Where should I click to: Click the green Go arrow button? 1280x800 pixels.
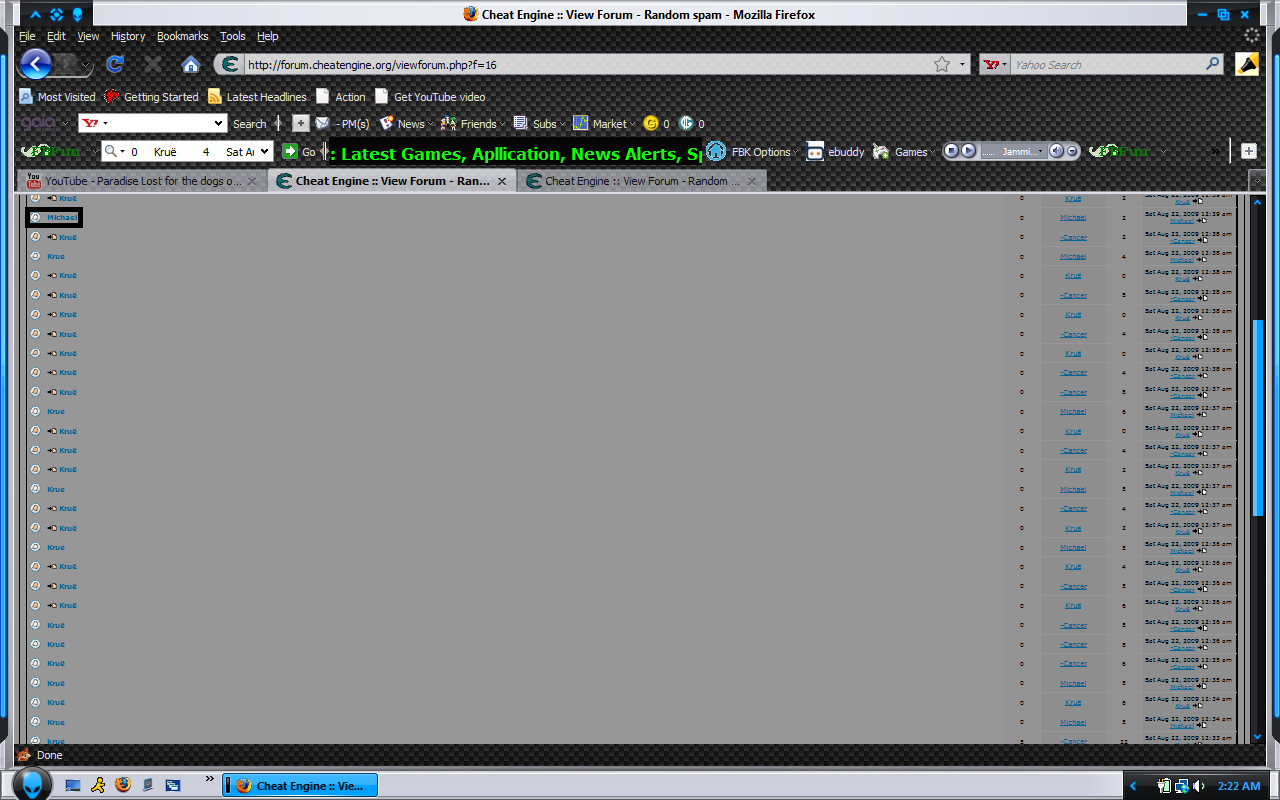click(291, 151)
